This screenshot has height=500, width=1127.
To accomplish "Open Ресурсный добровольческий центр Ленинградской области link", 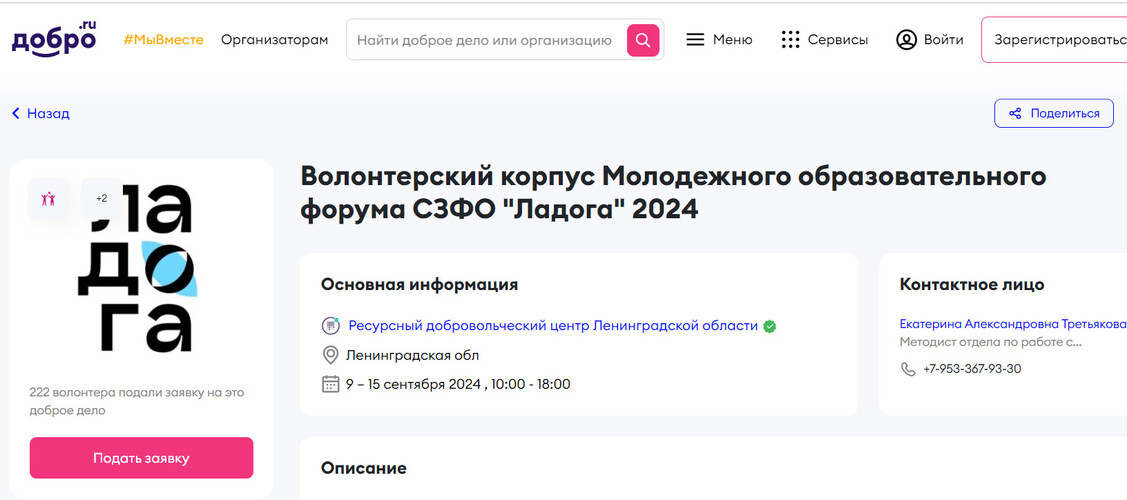I will click(x=552, y=326).
